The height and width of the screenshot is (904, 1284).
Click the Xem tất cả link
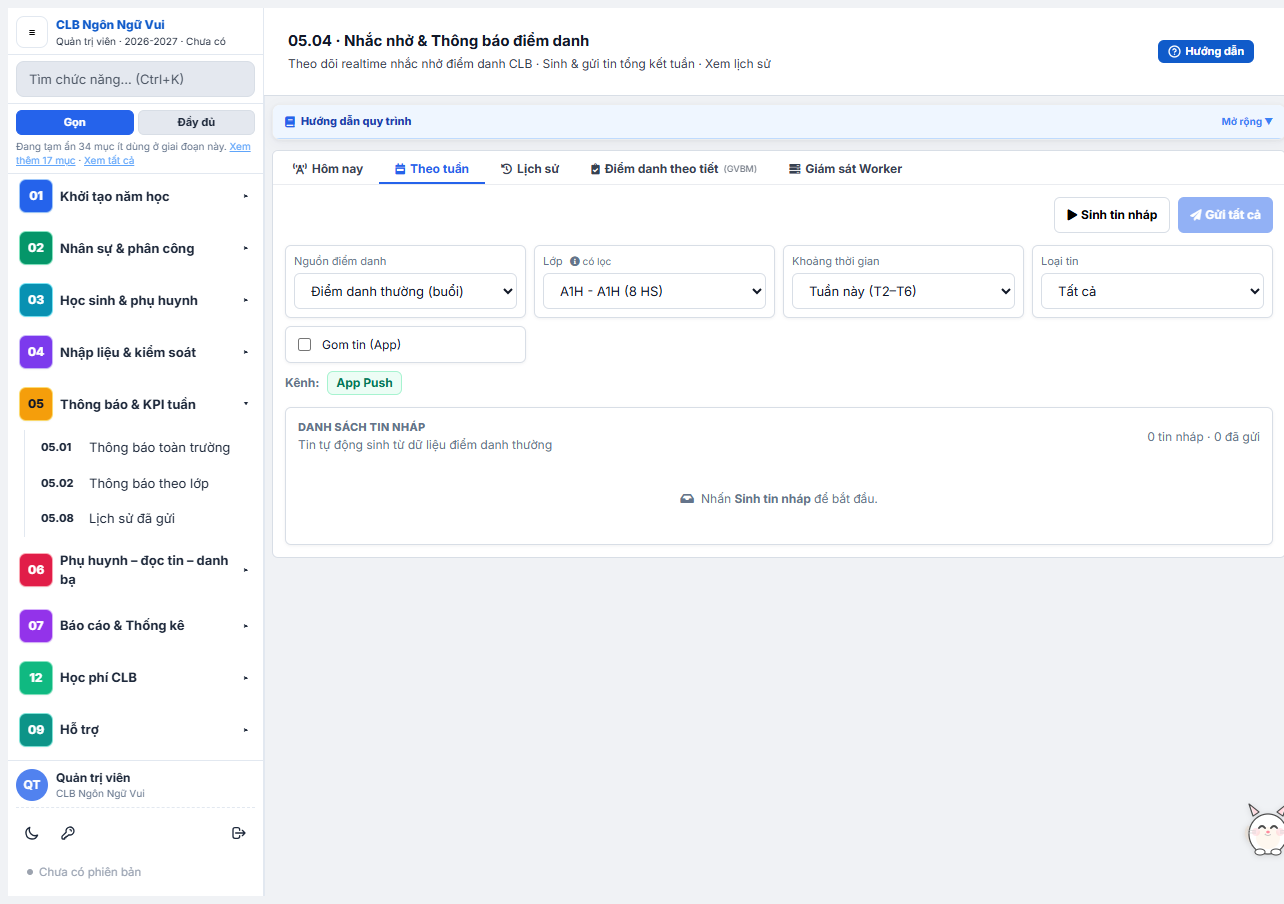(109, 160)
